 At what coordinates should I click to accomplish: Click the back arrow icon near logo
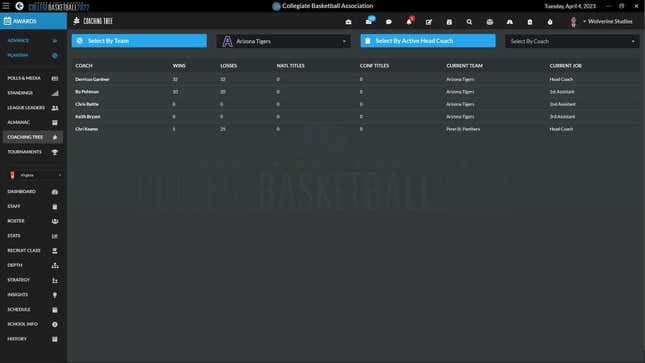19,6
